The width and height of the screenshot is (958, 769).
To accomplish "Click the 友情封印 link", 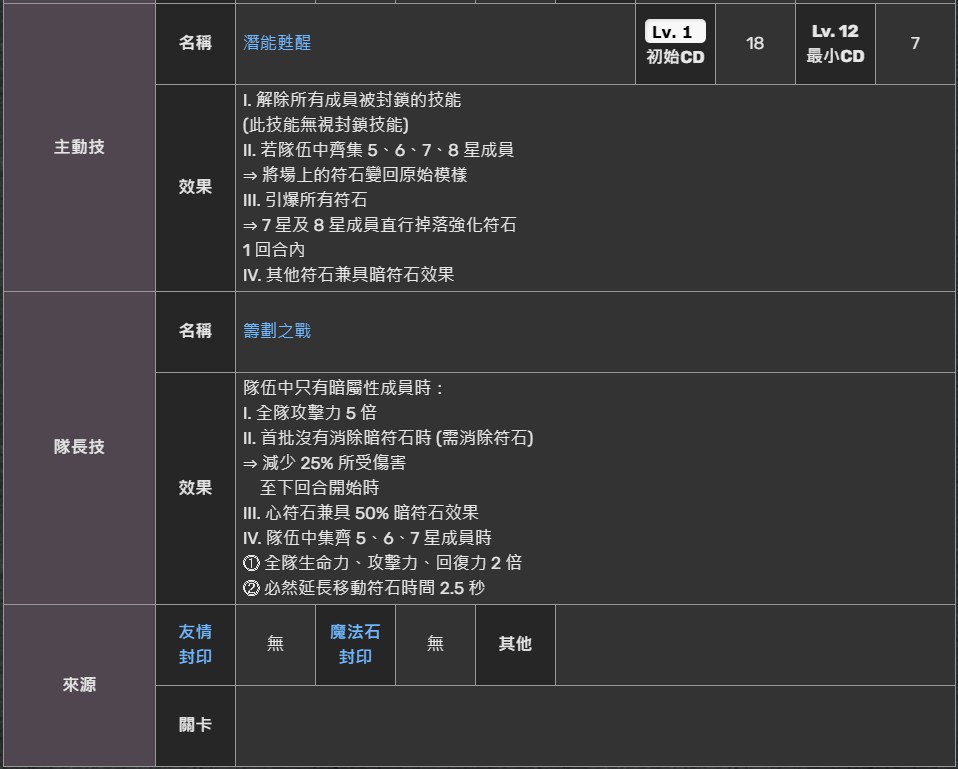I will tap(195, 644).
